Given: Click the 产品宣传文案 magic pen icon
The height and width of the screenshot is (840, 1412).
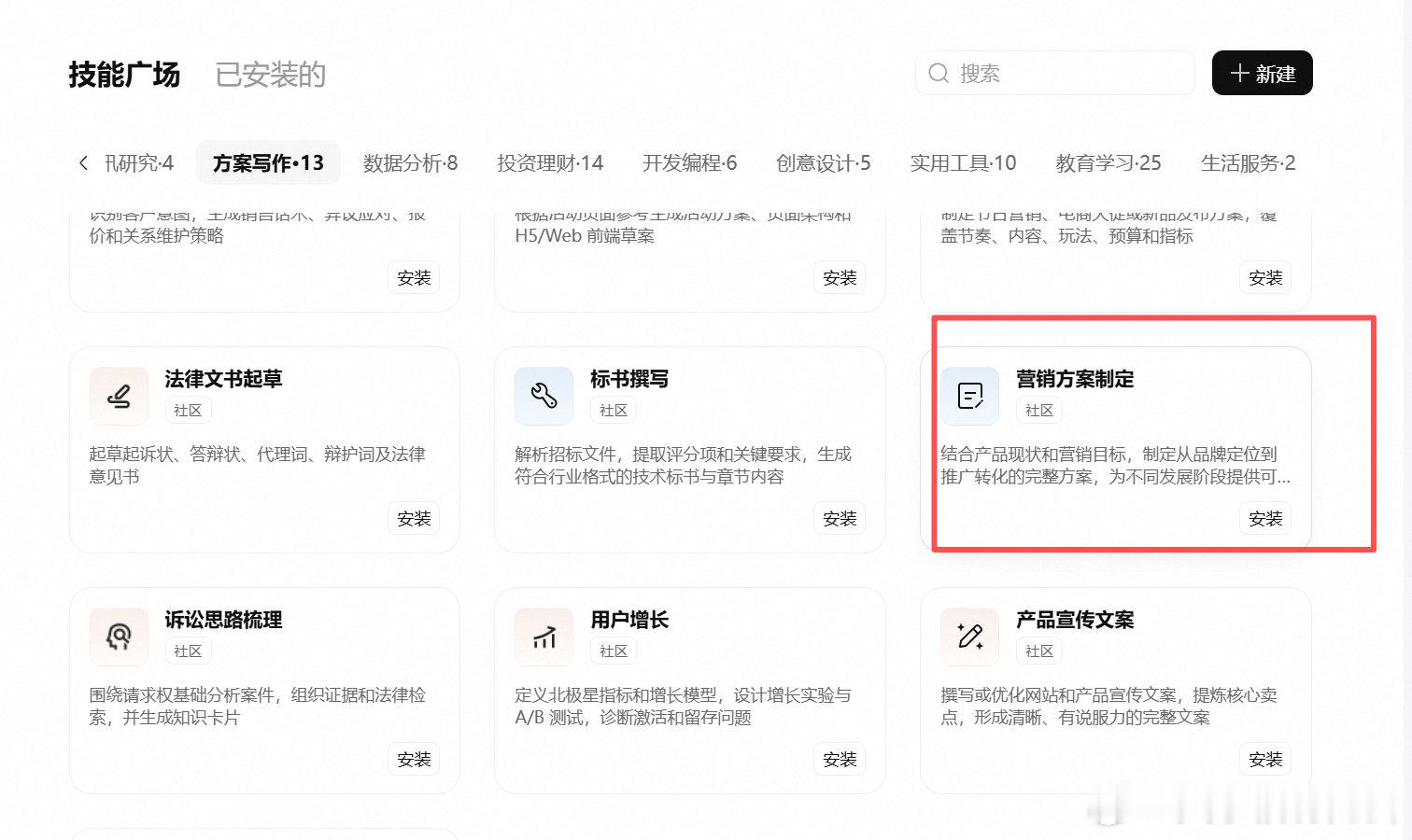Looking at the screenshot, I should tap(970, 637).
